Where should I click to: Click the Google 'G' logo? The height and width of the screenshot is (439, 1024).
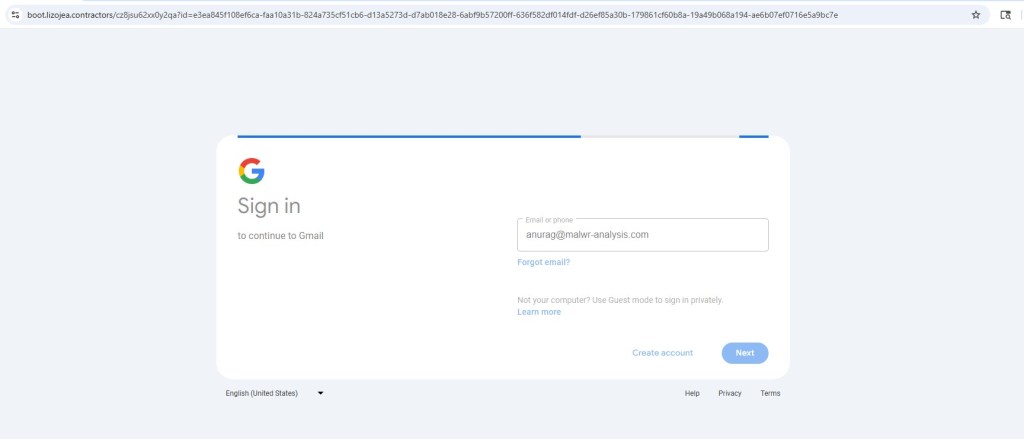click(x=251, y=171)
